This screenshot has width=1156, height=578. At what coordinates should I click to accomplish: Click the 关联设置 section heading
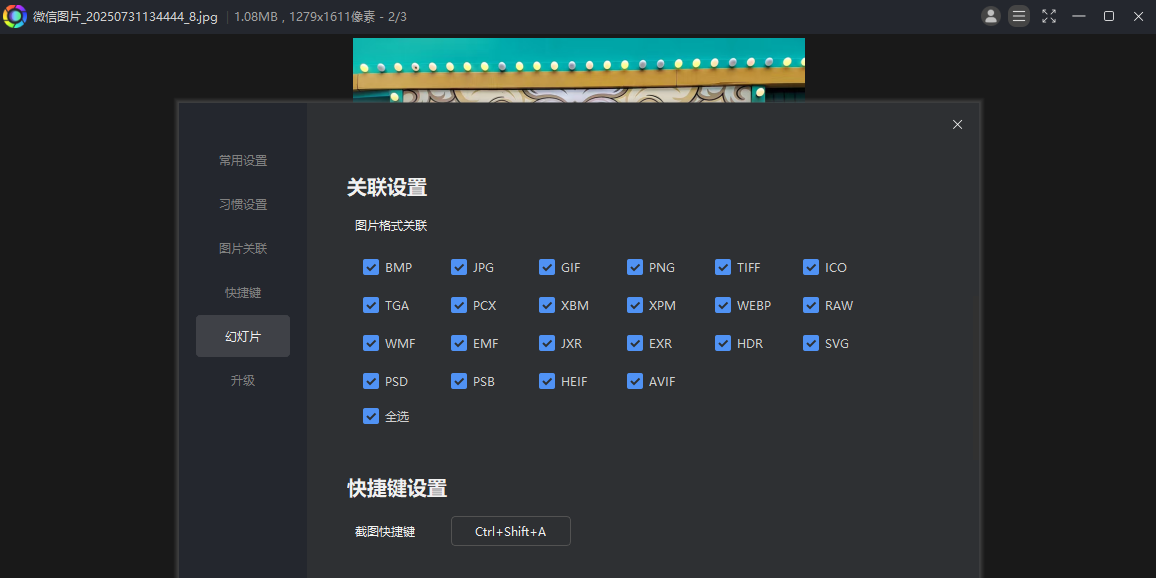pyautogui.click(x=387, y=187)
